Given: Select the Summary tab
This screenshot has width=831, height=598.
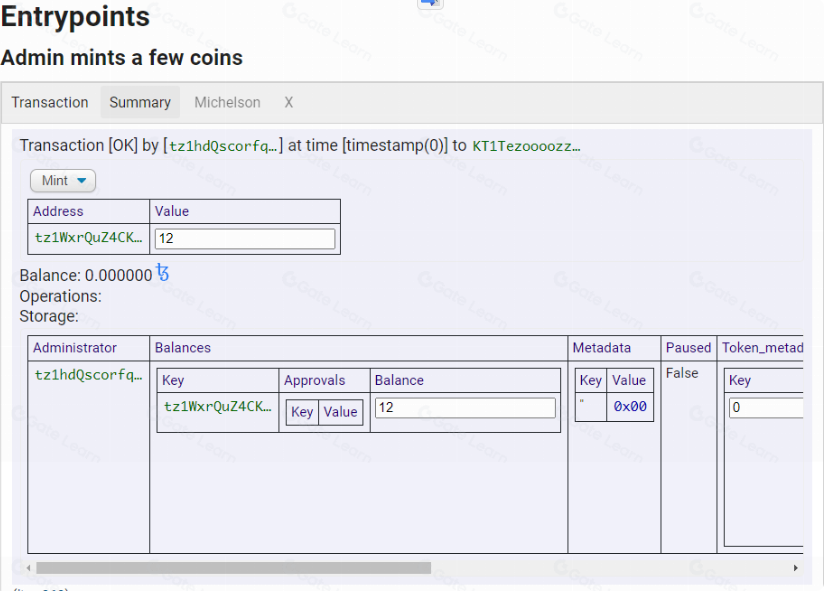Looking at the screenshot, I should [140, 102].
